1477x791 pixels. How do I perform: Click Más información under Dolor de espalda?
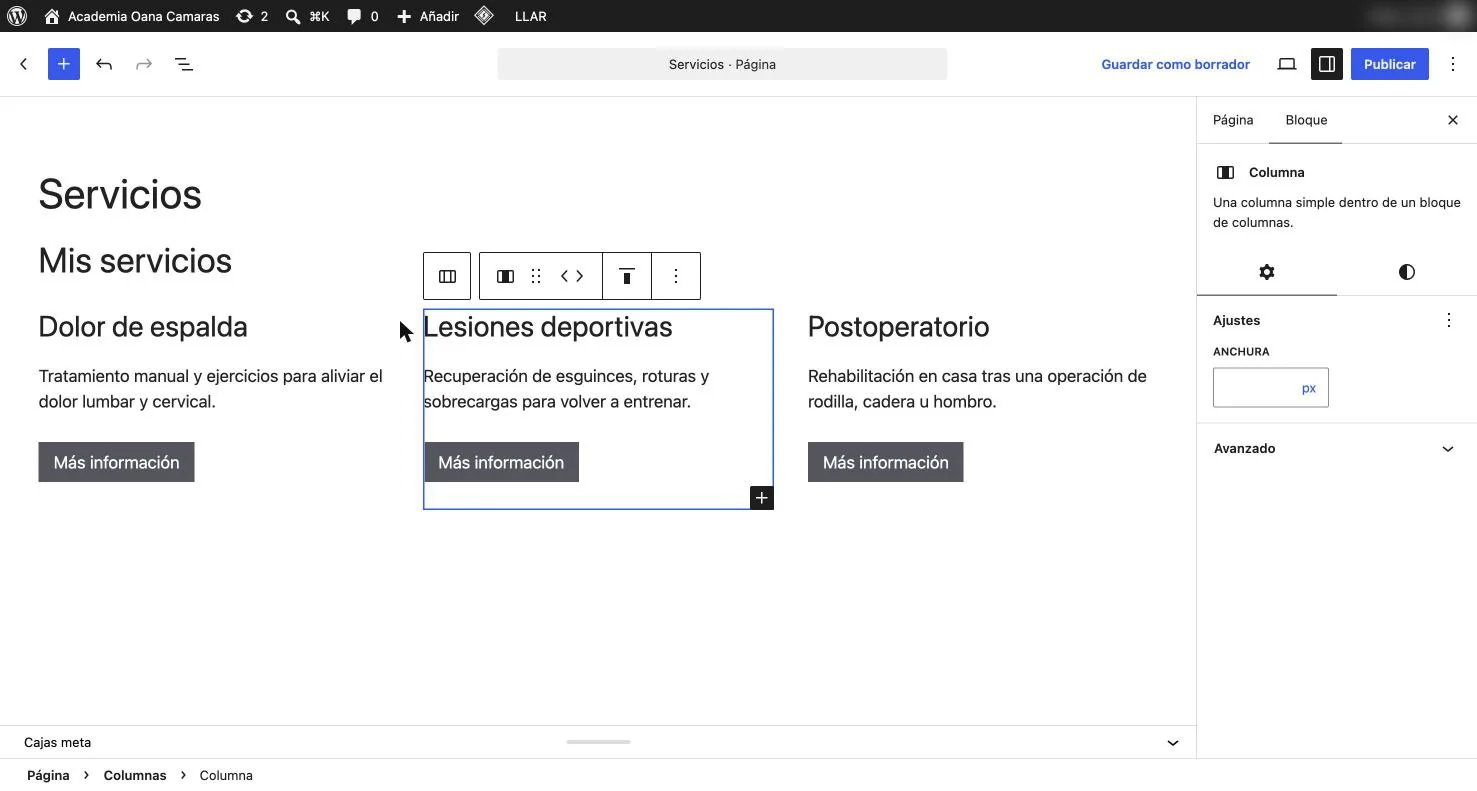pos(116,462)
